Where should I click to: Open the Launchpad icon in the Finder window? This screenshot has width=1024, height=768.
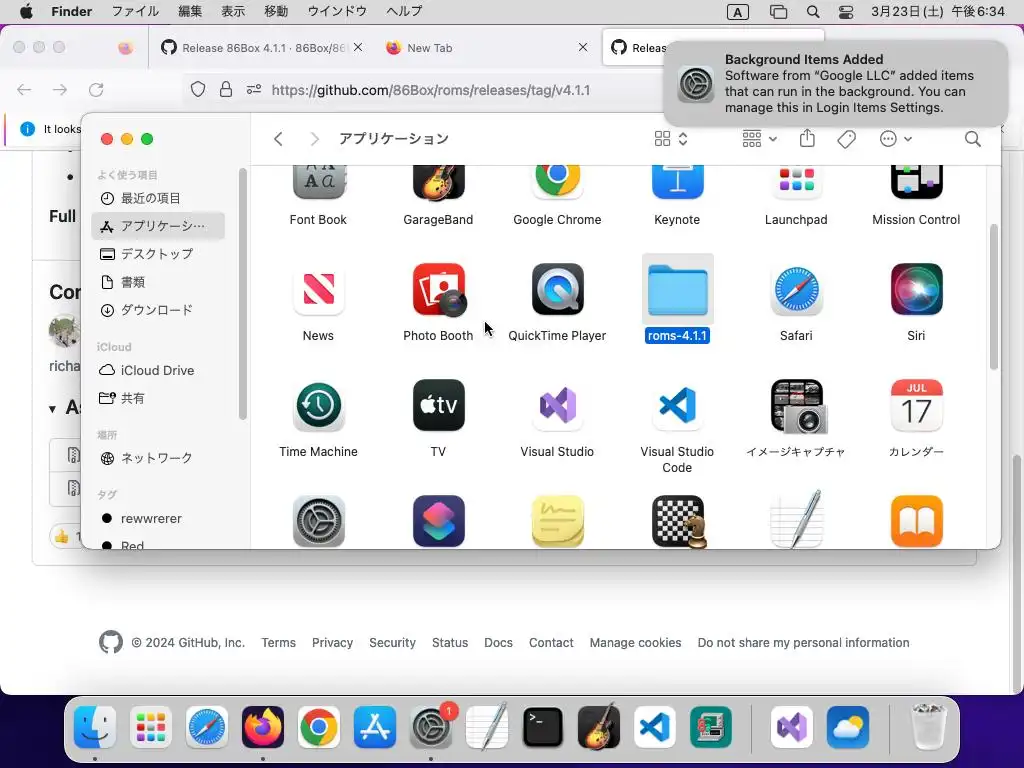tap(796, 183)
